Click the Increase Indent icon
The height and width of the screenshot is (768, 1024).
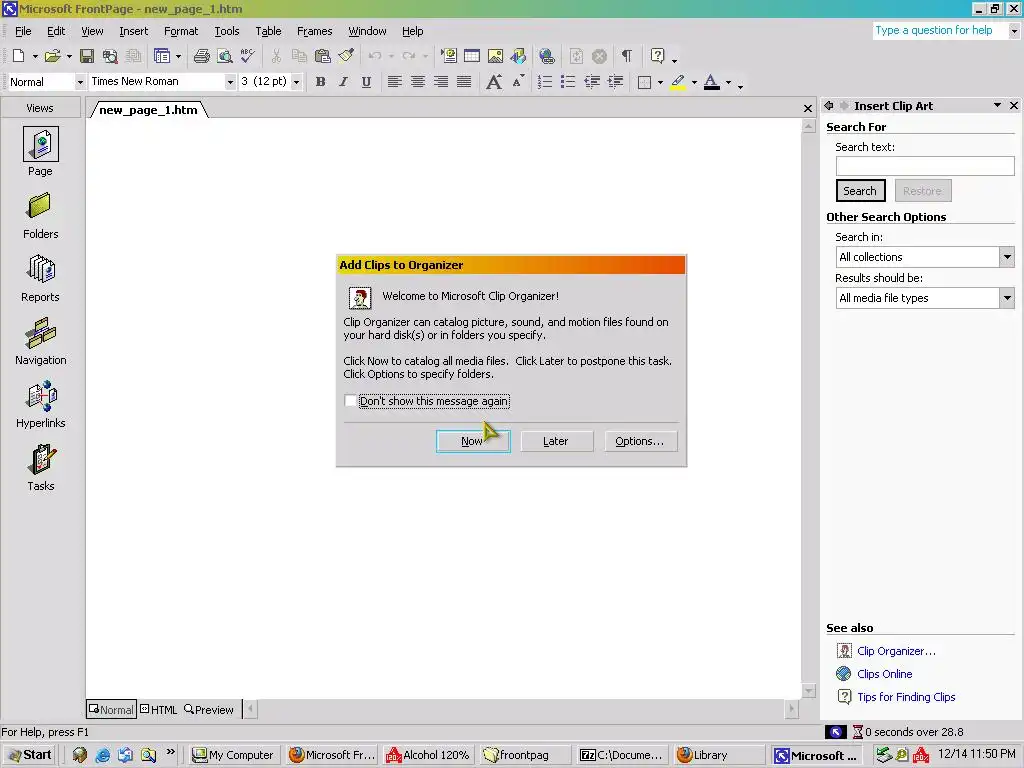click(615, 82)
